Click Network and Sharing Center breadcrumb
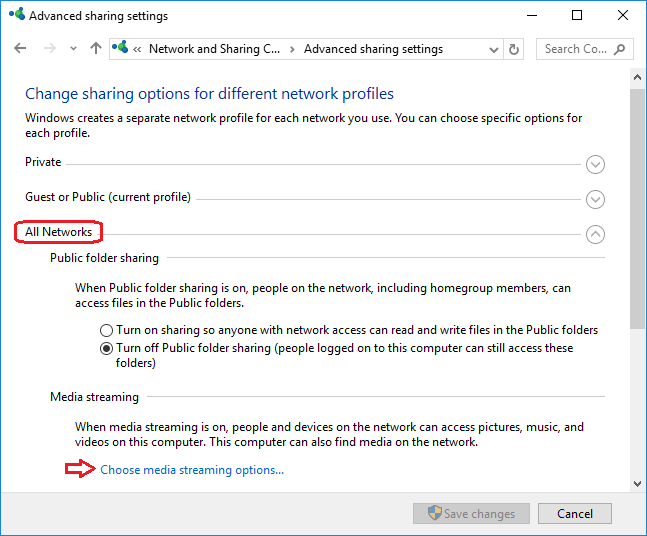Screen dimensions: 647x536 click(x=214, y=49)
